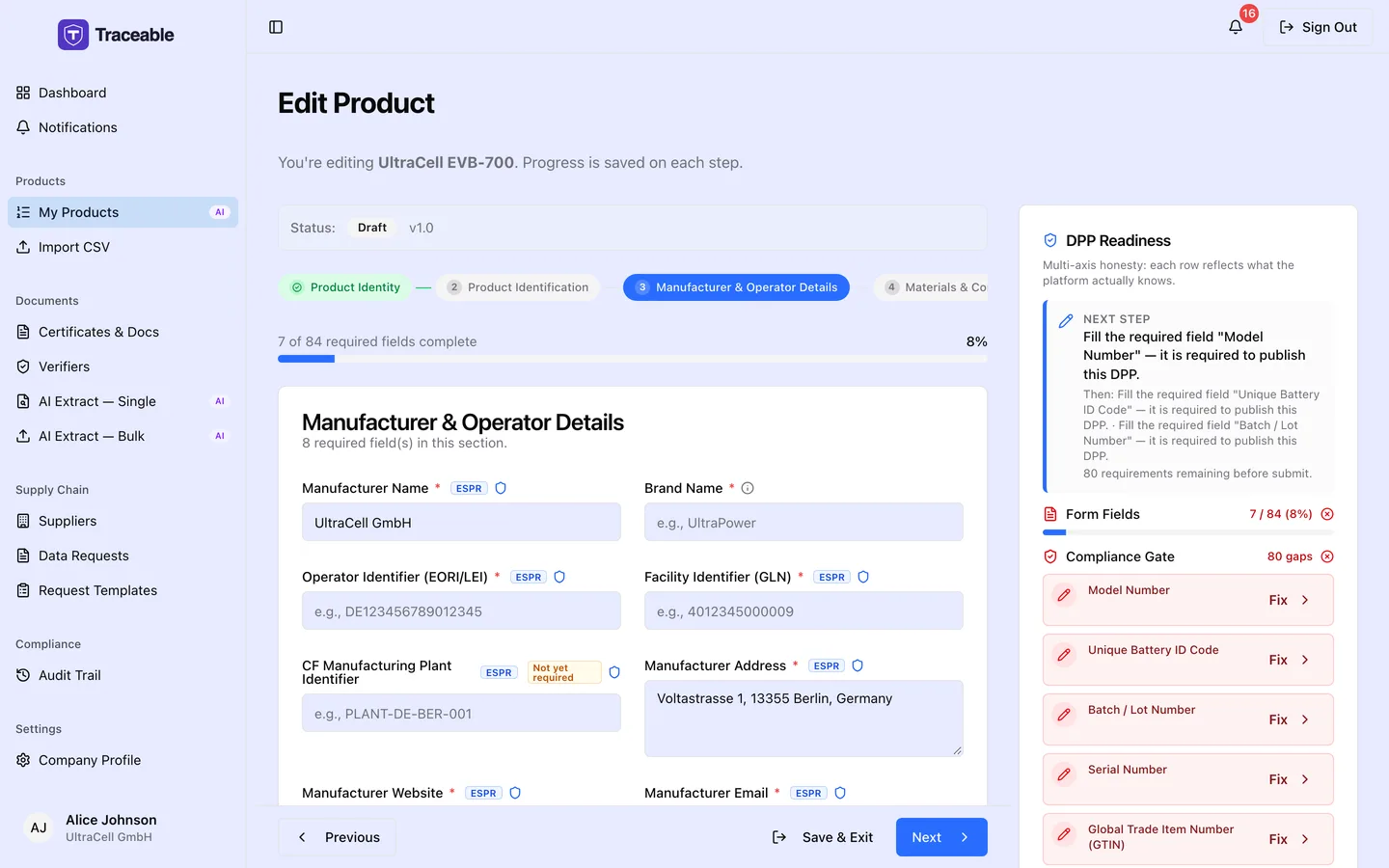Expand Serial Number fix chevron
The width and height of the screenshot is (1389, 868).
click(x=1305, y=779)
